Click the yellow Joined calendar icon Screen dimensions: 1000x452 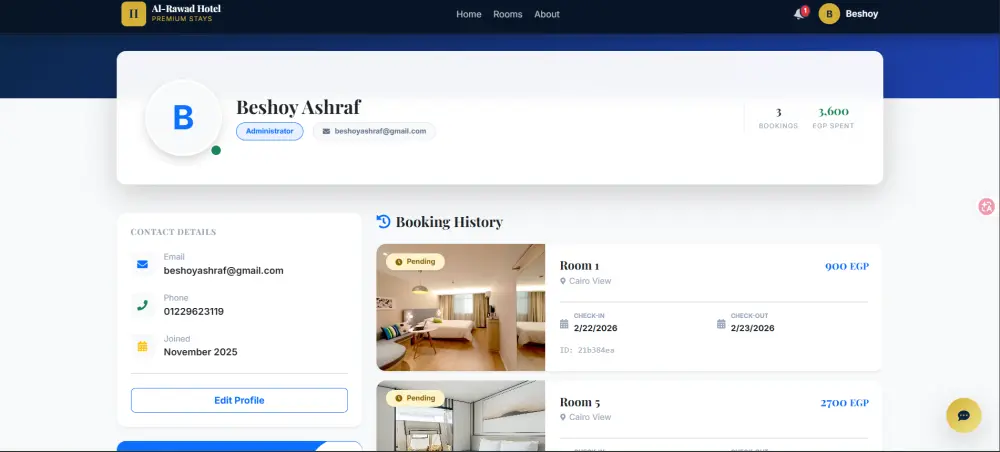142,346
